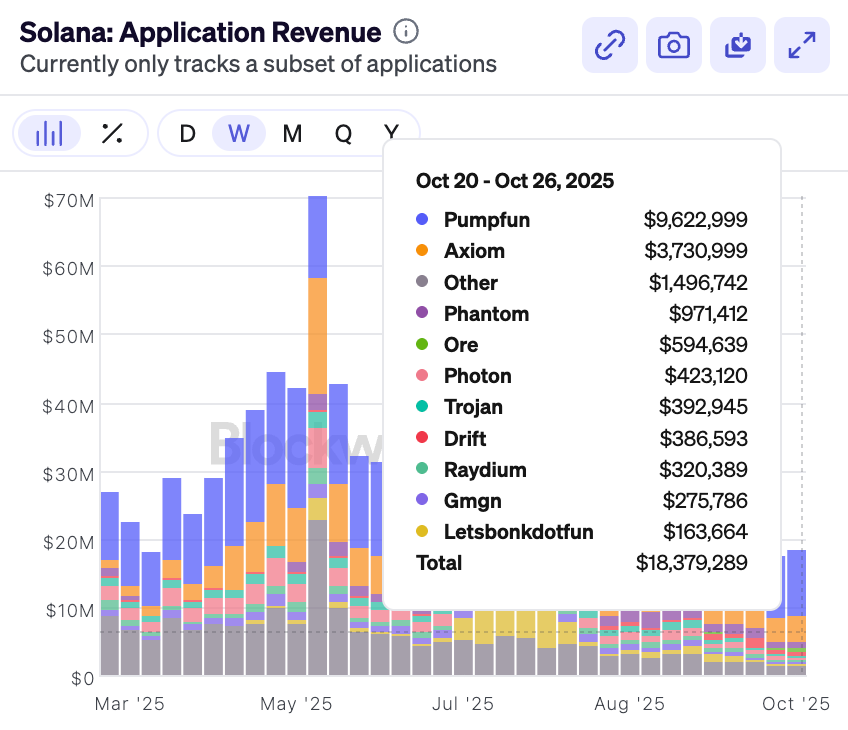Image resolution: width=848 pixels, height=730 pixels.
Task: Select the daily (D) interval
Action: point(187,133)
